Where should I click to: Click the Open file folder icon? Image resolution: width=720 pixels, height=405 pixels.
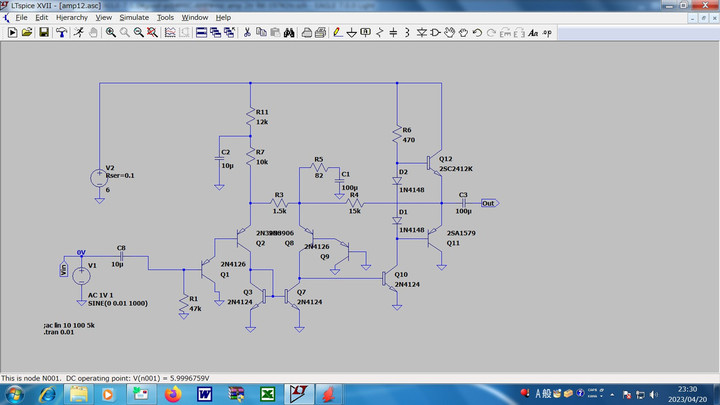(28, 32)
